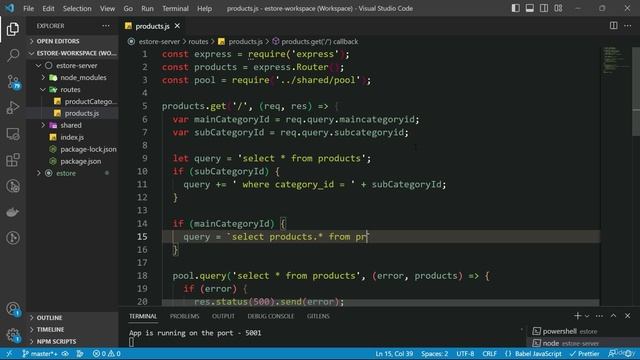Open terminal panel more actions ellipsis
Viewport: 640px width, 360px height.
(x=599, y=316)
